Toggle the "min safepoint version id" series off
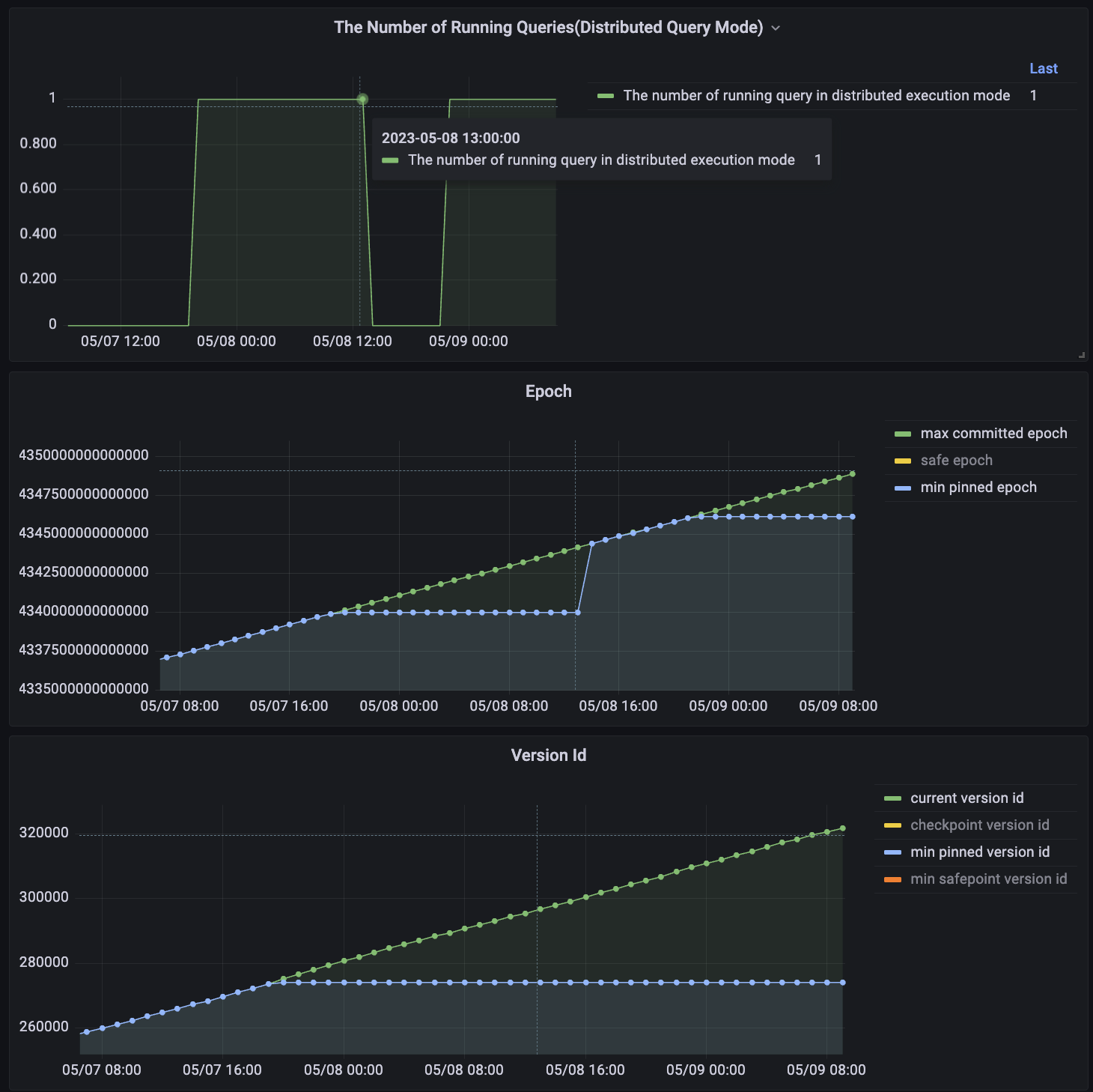This screenshot has width=1093, height=1092. tap(988, 879)
